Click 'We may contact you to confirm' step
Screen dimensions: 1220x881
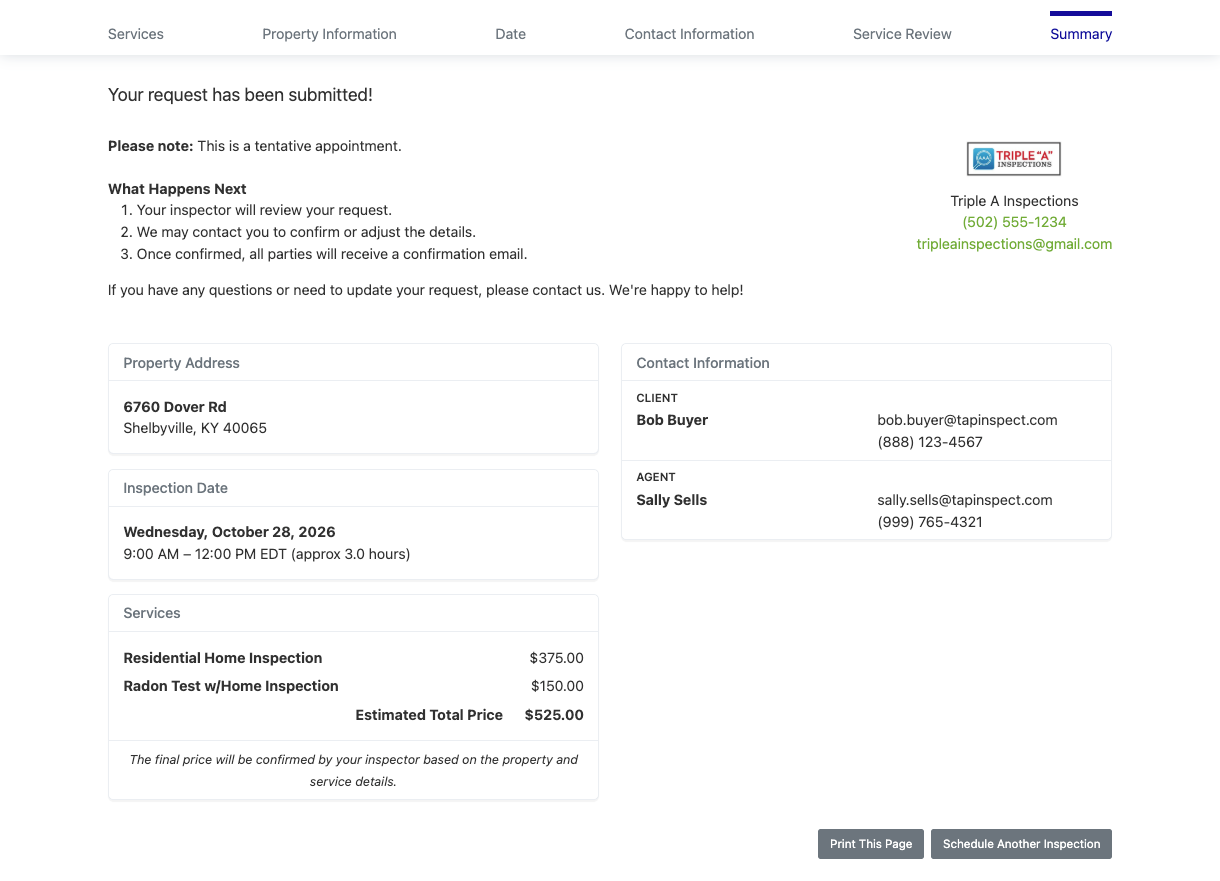coord(306,232)
